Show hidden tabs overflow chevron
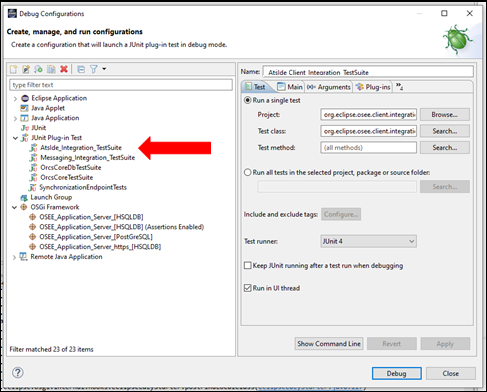 [x=399, y=87]
